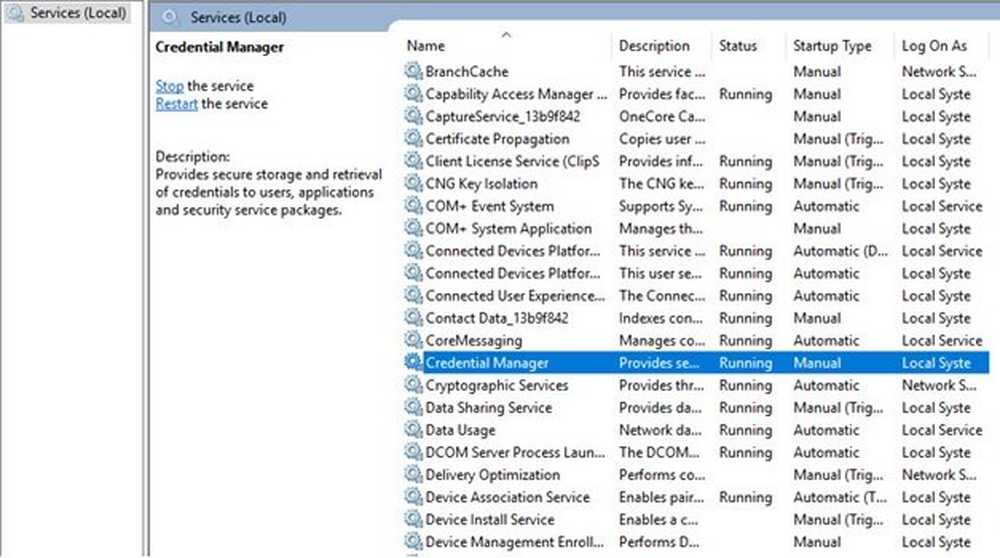Select the Capability Access Manager service name
Screen dimensions: 1000x558
click(x=516, y=94)
